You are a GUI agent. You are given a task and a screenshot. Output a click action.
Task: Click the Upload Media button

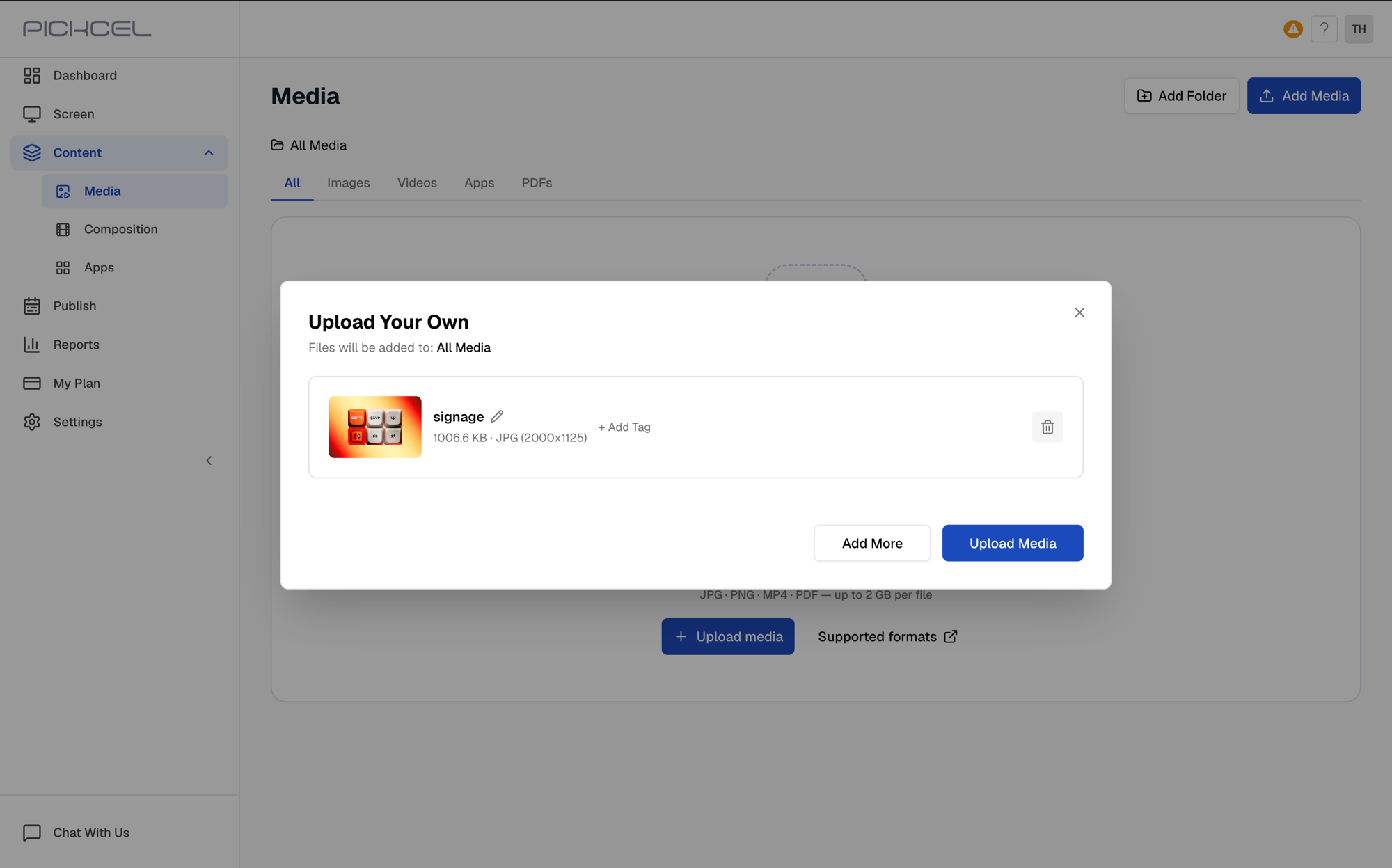pos(1013,543)
